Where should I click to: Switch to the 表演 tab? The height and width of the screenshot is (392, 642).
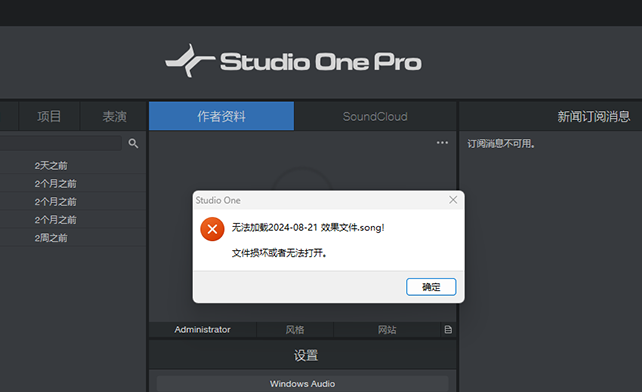tap(114, 116)
